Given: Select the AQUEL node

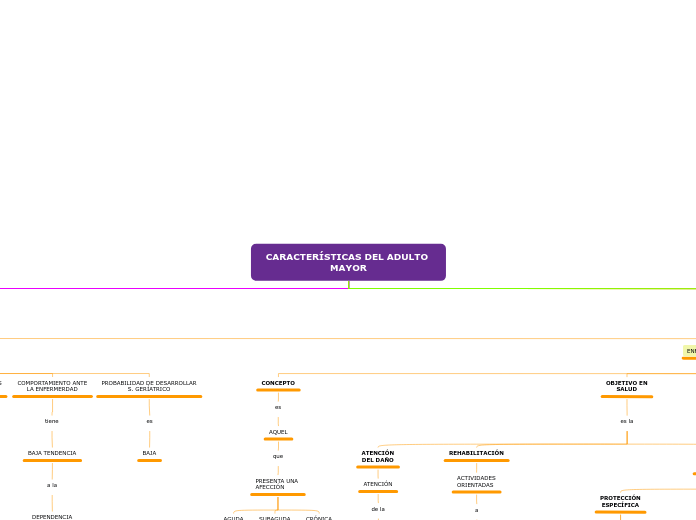Looking at the screenshot, I should click(x=278, y=432).
